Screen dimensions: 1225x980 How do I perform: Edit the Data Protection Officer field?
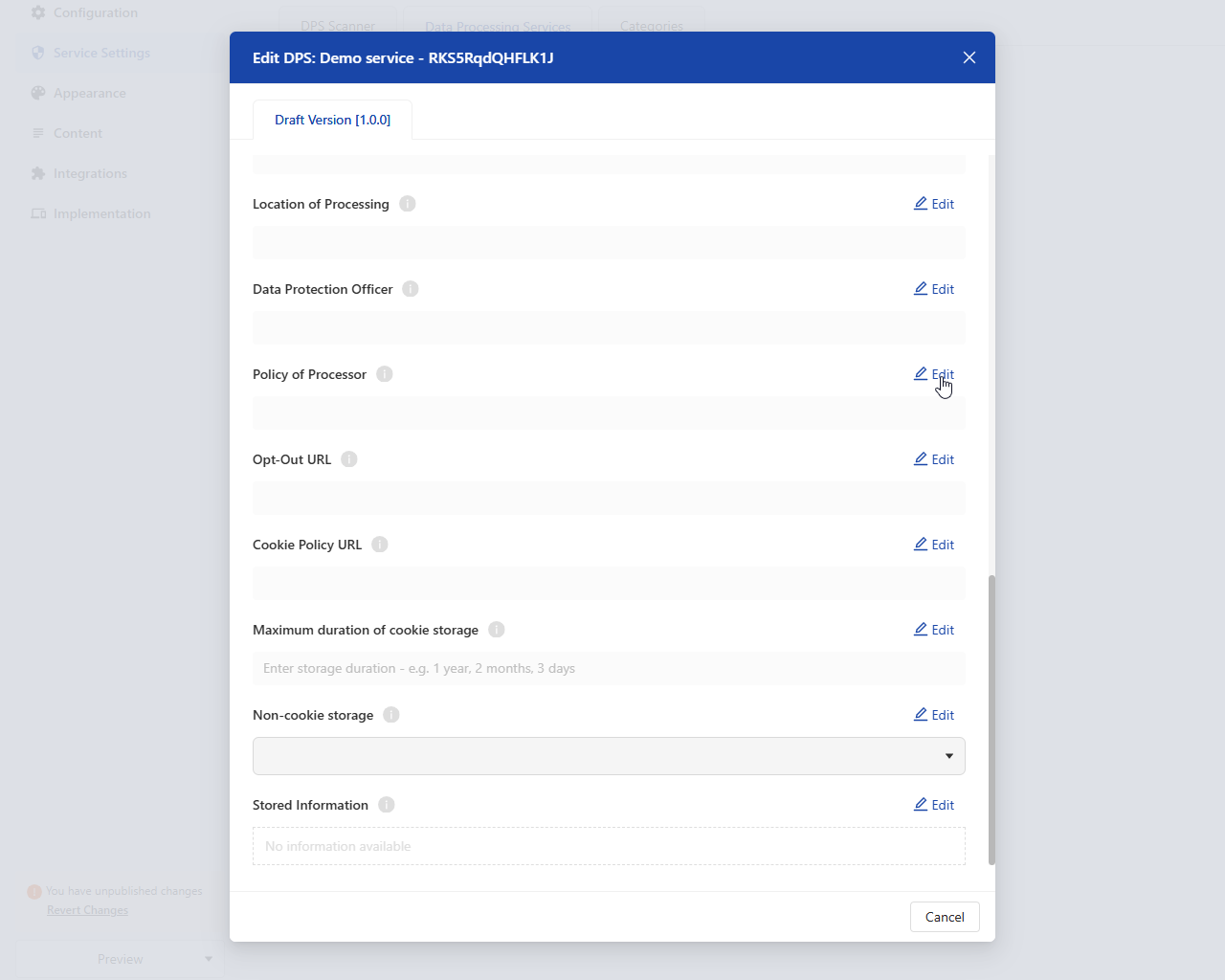pos(934,289)
